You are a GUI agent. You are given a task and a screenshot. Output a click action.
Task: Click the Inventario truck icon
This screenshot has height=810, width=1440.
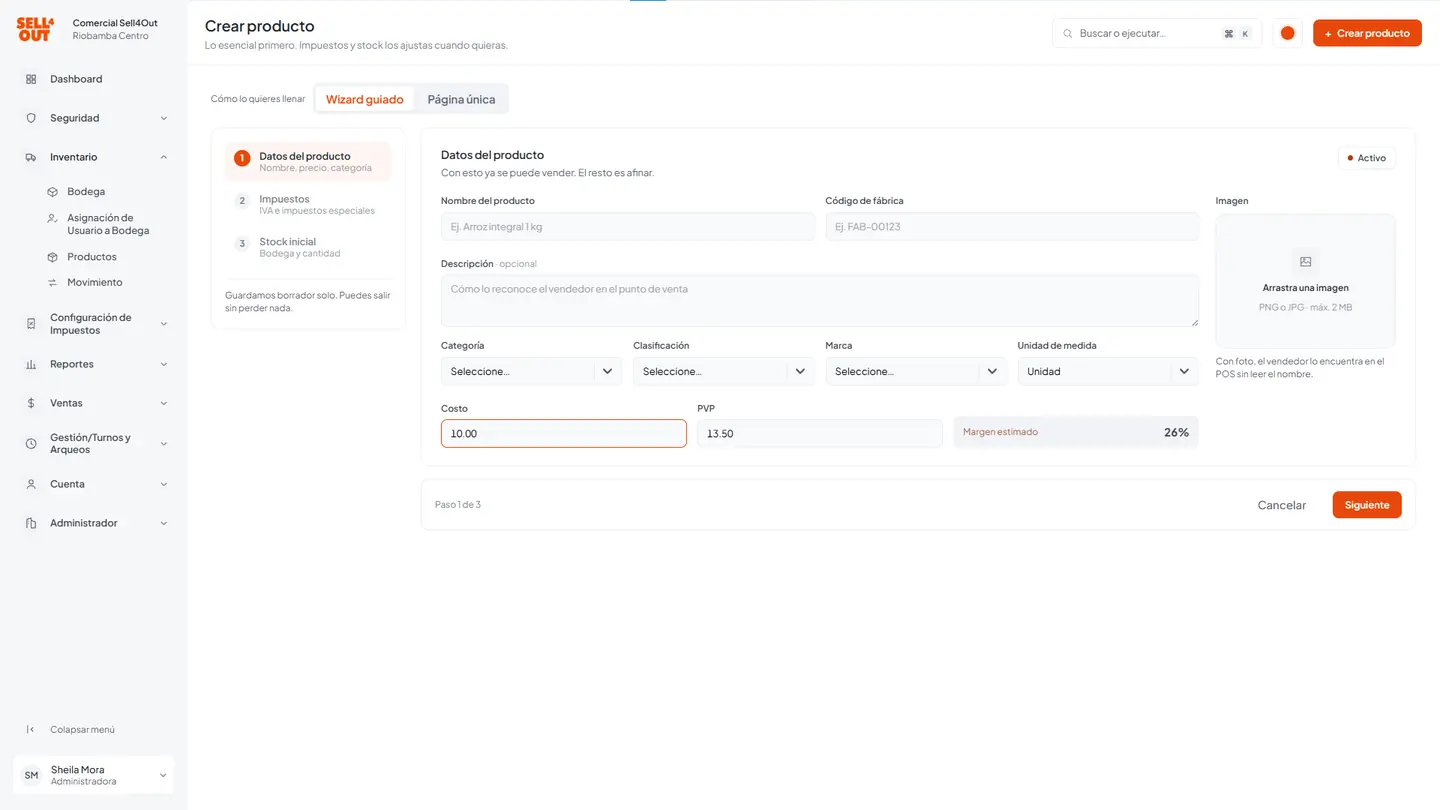pos(31,157)
